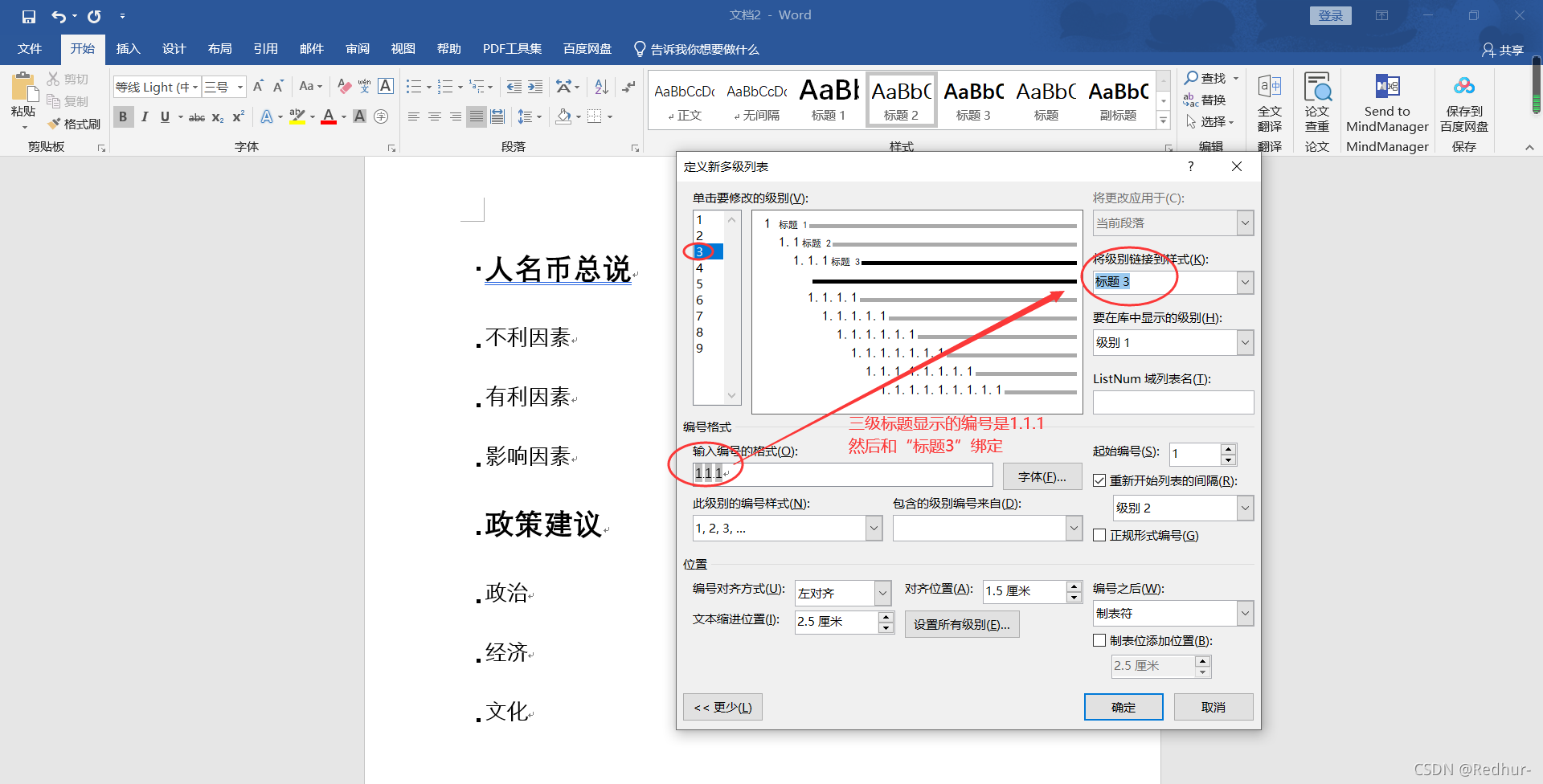
Task: Apply text highlight color
Action: click(297, 117)
